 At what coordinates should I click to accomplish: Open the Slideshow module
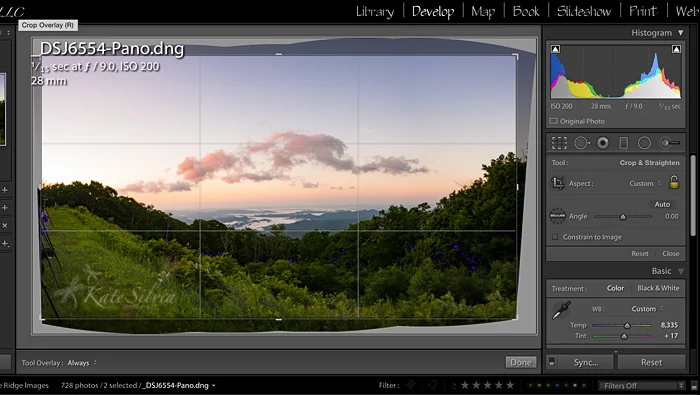tap(584, 11)
